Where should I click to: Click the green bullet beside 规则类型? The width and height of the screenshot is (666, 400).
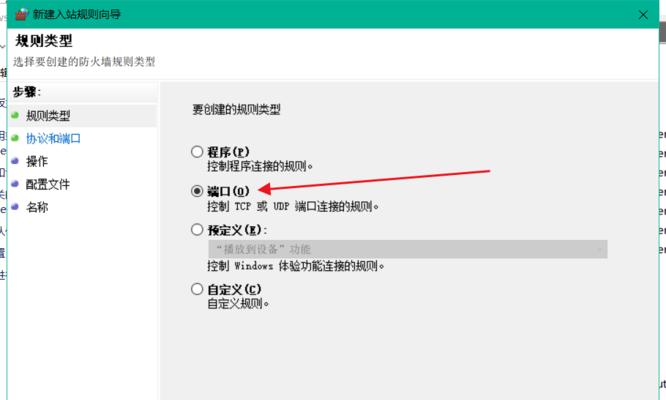click(15, 115)
